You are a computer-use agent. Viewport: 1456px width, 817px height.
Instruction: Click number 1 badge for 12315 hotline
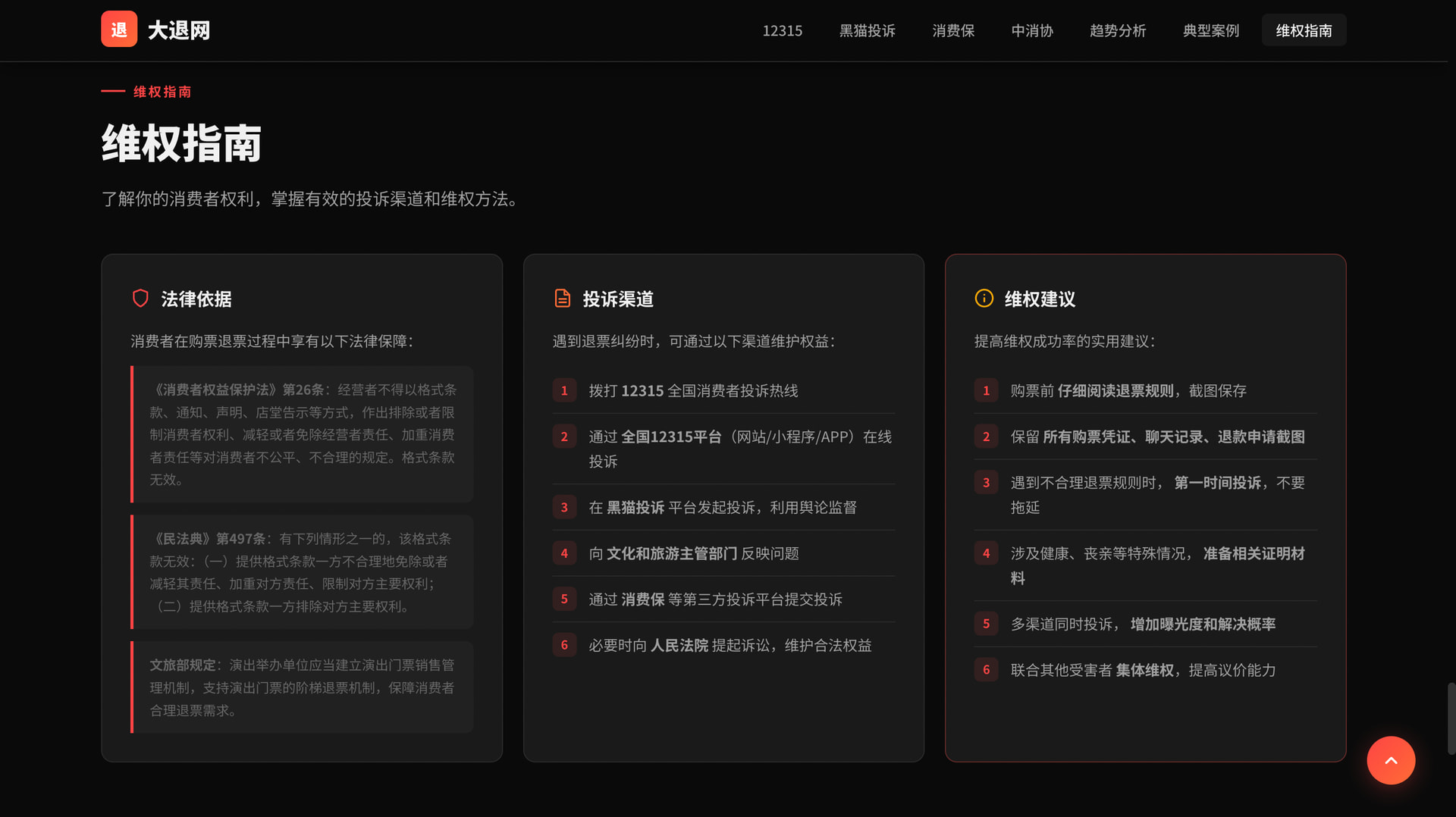click(564, 390)
